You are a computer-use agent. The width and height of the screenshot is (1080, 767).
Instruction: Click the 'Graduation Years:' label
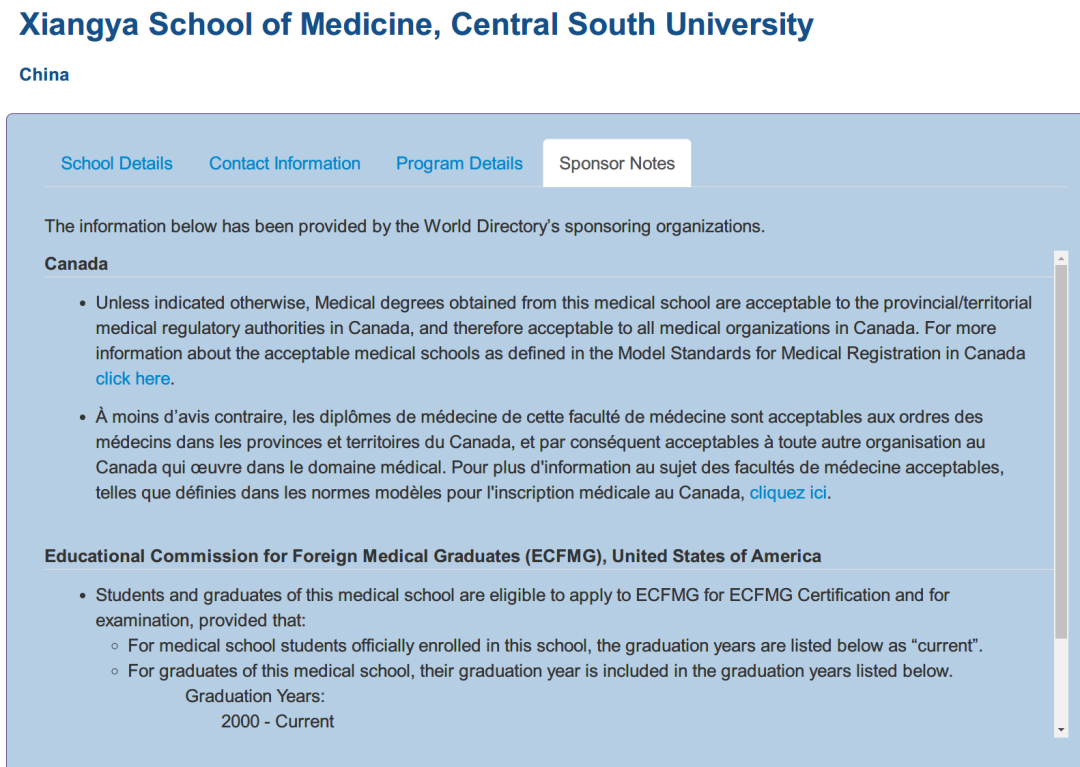(x=255, y=696)
